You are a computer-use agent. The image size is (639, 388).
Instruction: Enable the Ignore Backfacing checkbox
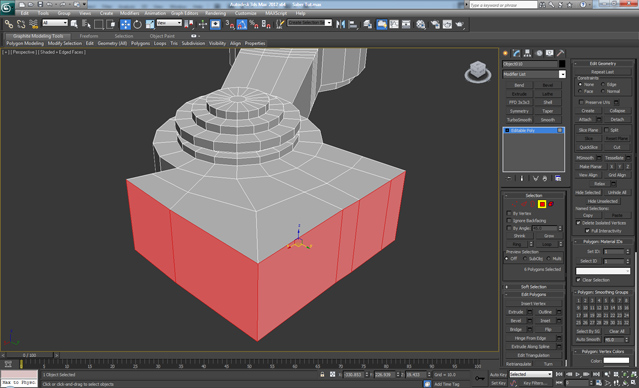tap(509, 220)
